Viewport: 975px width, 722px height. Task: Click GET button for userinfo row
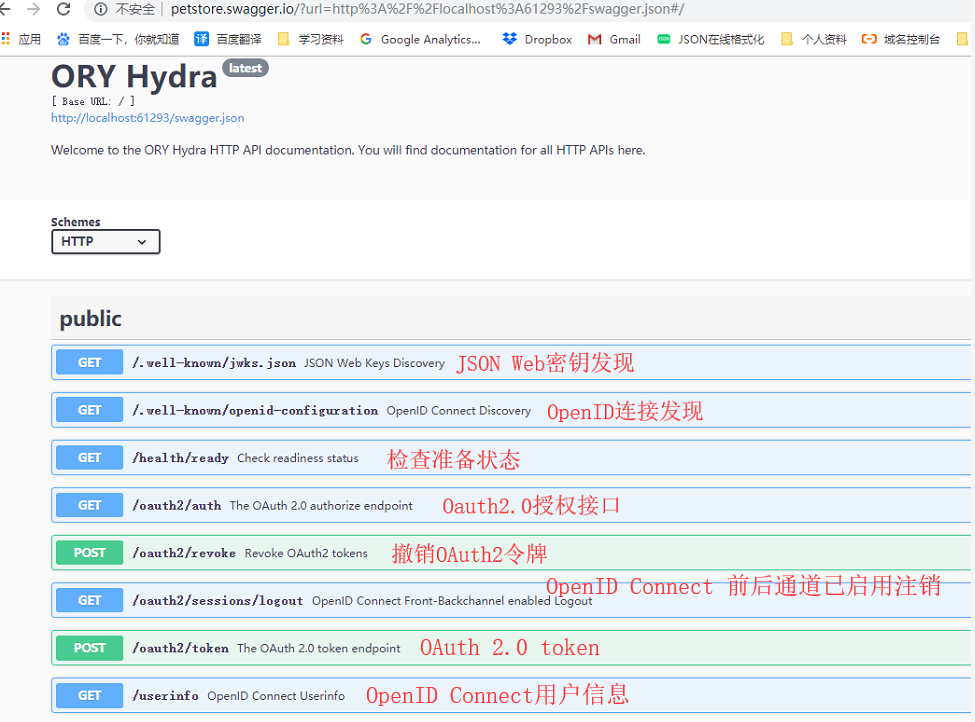(90, 695)
